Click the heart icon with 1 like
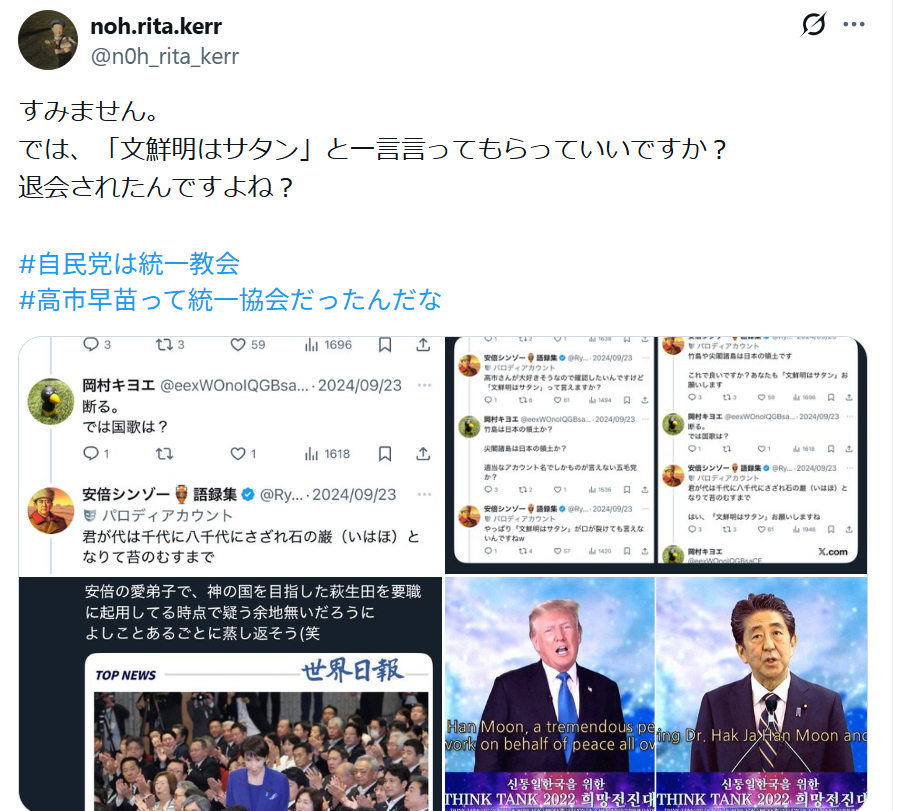Image resolution: width=900 pixels, height=811 pixels. [238, 454]
